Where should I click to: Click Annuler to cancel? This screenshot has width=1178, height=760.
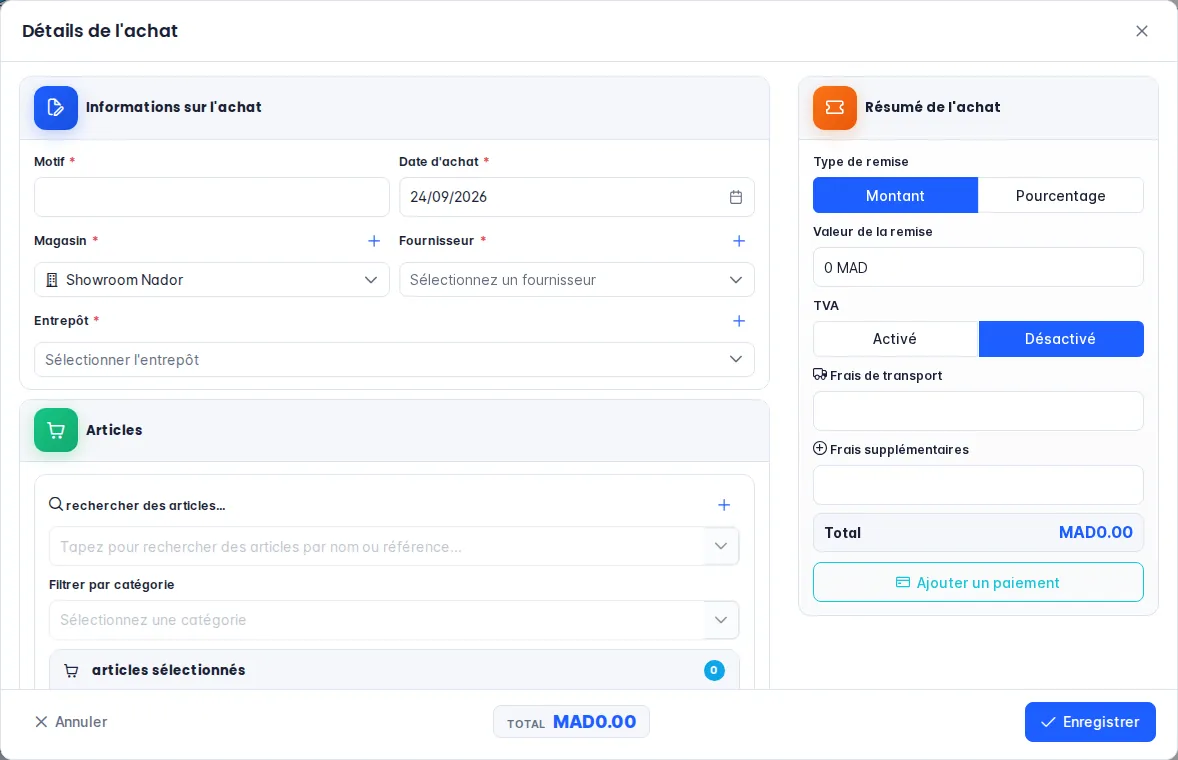(x=71, y=722)
